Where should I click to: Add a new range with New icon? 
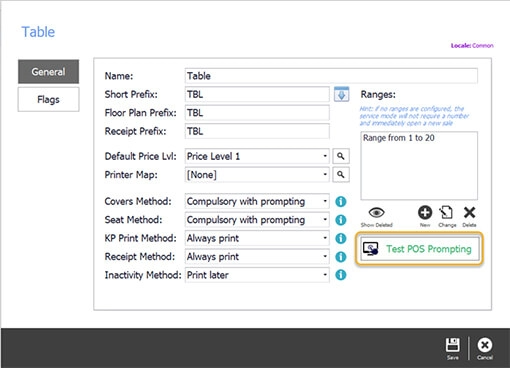coord(425,216)
